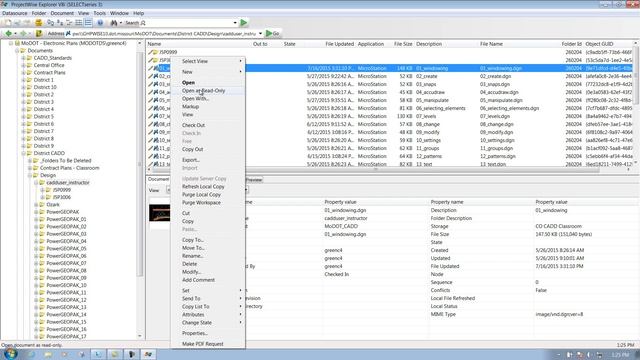This screenshot has width=640, height=360.
Task: Click the Go button next to address bar
Action: coord(273,33)
